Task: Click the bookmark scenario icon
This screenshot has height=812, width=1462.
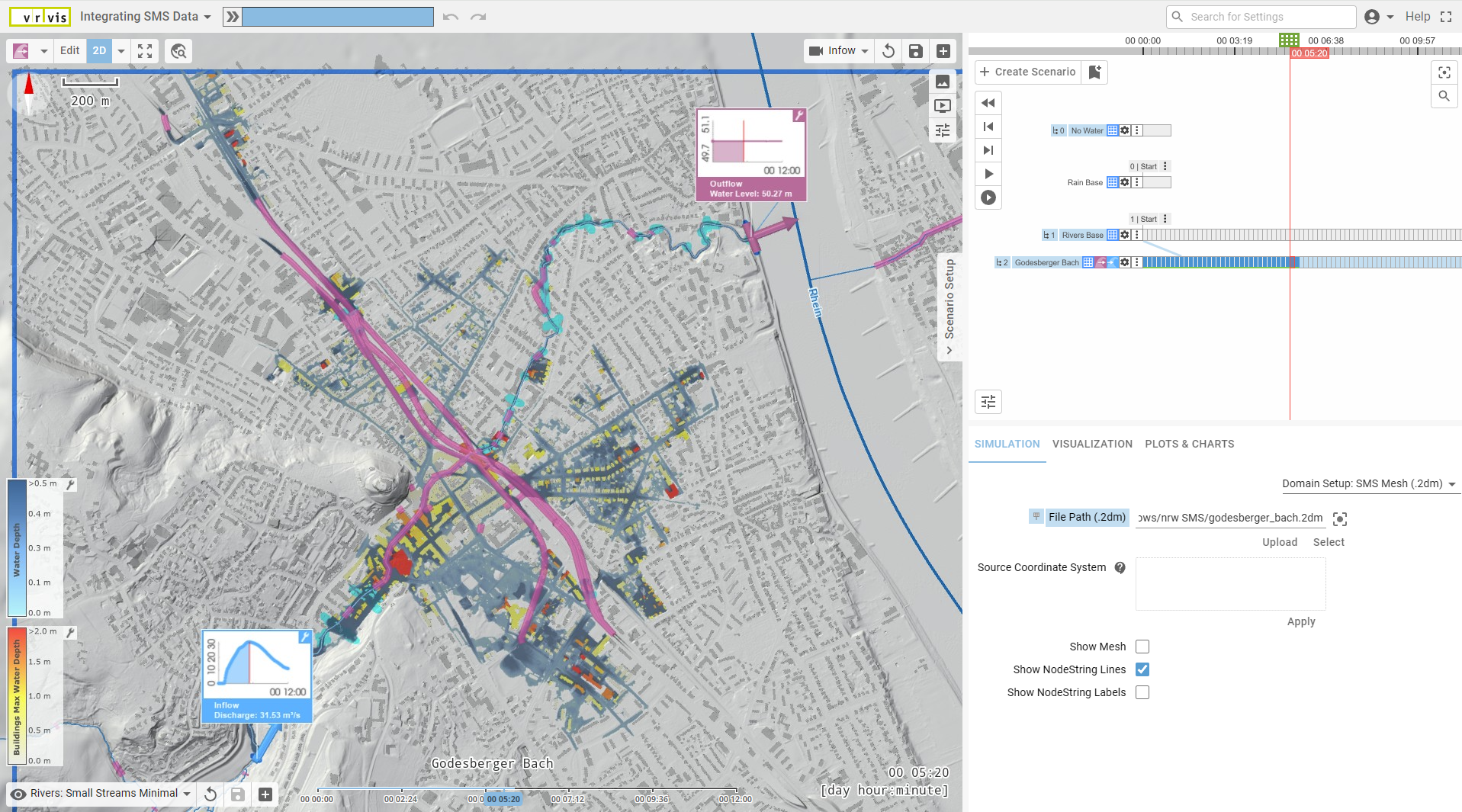Action: (1094, 72)
